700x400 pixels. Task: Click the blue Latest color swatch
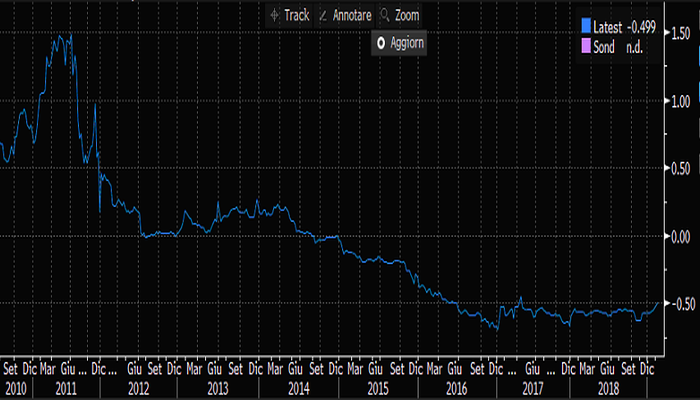click(587, 26)
